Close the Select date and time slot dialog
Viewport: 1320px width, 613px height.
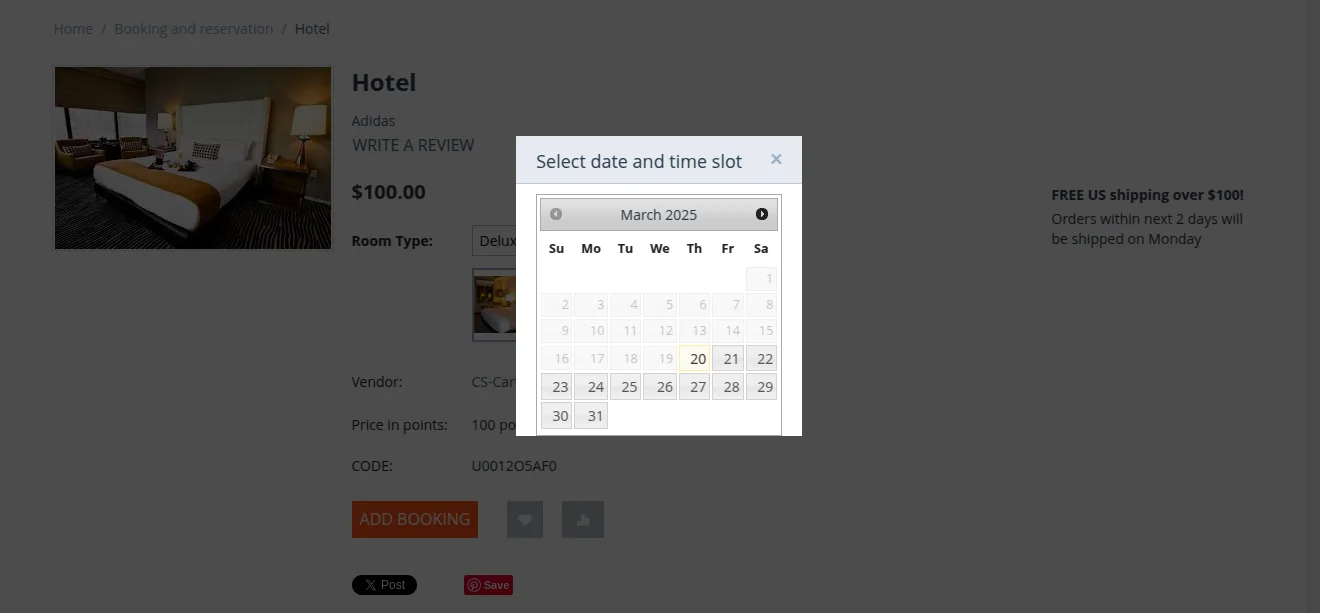(776, 158)
